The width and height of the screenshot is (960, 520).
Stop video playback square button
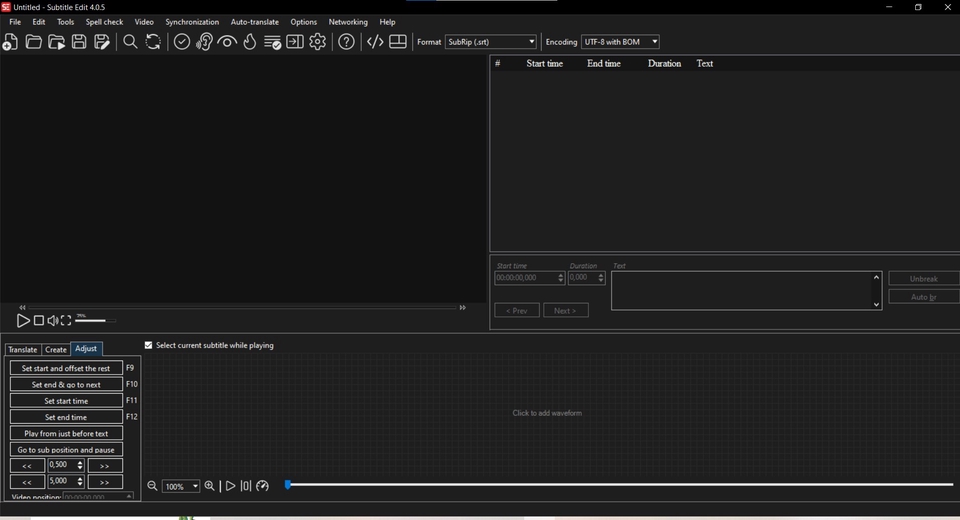pos(39,320)
